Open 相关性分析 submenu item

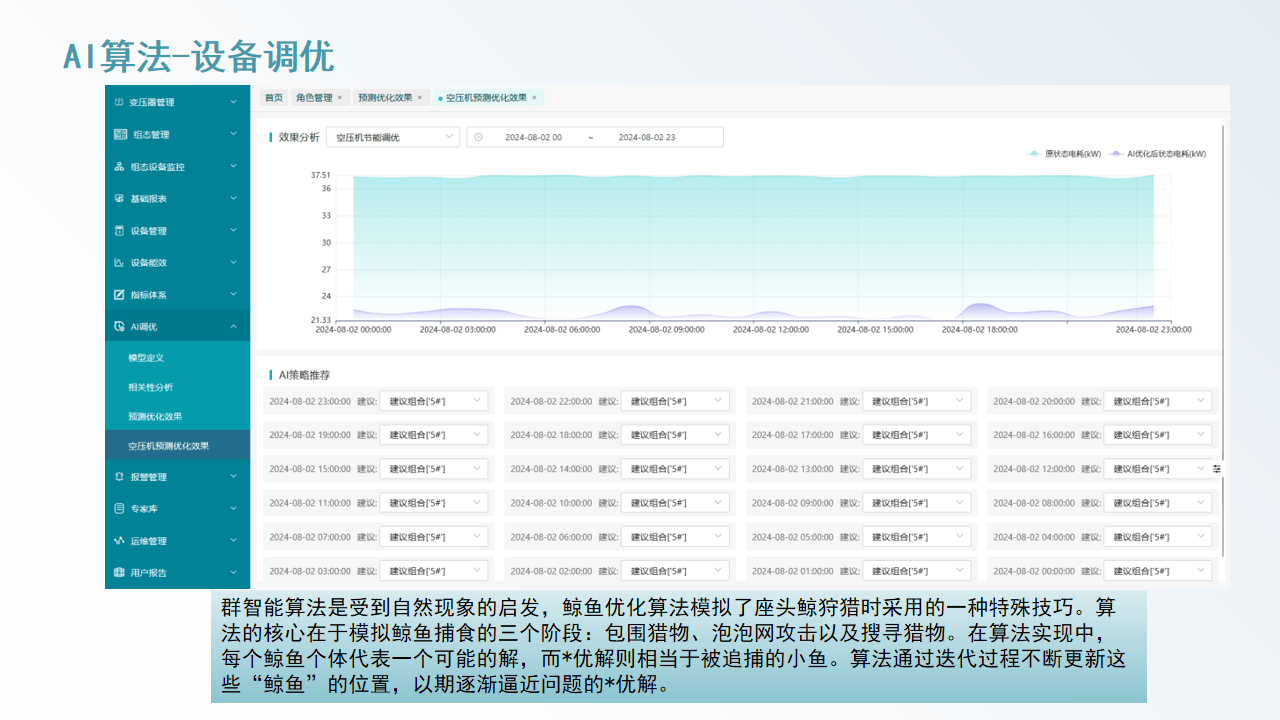click(177, 386)
